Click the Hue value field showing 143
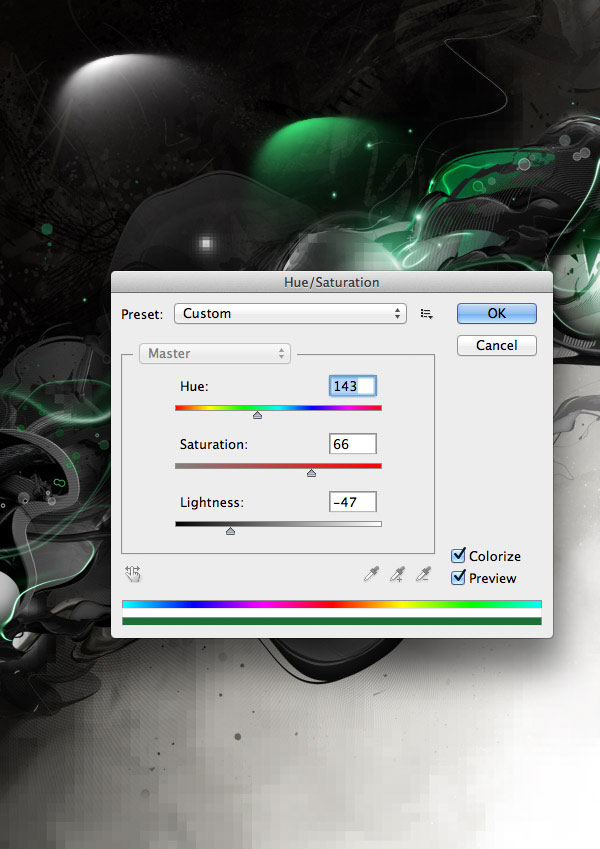The width and height of the screenshot is (600, 849). point(352,386)
